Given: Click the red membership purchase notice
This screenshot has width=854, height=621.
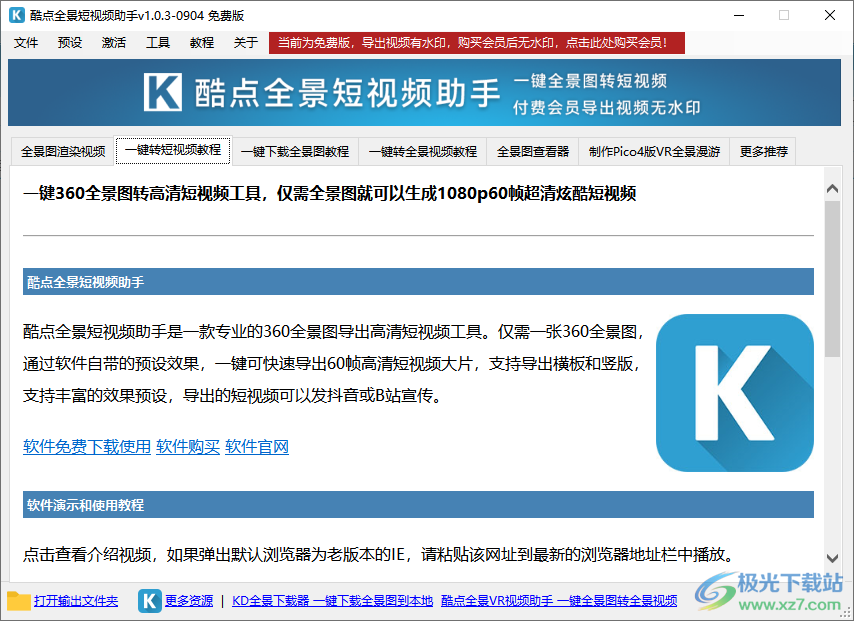Looking at the screenshot, I should [x=477, y=42].
